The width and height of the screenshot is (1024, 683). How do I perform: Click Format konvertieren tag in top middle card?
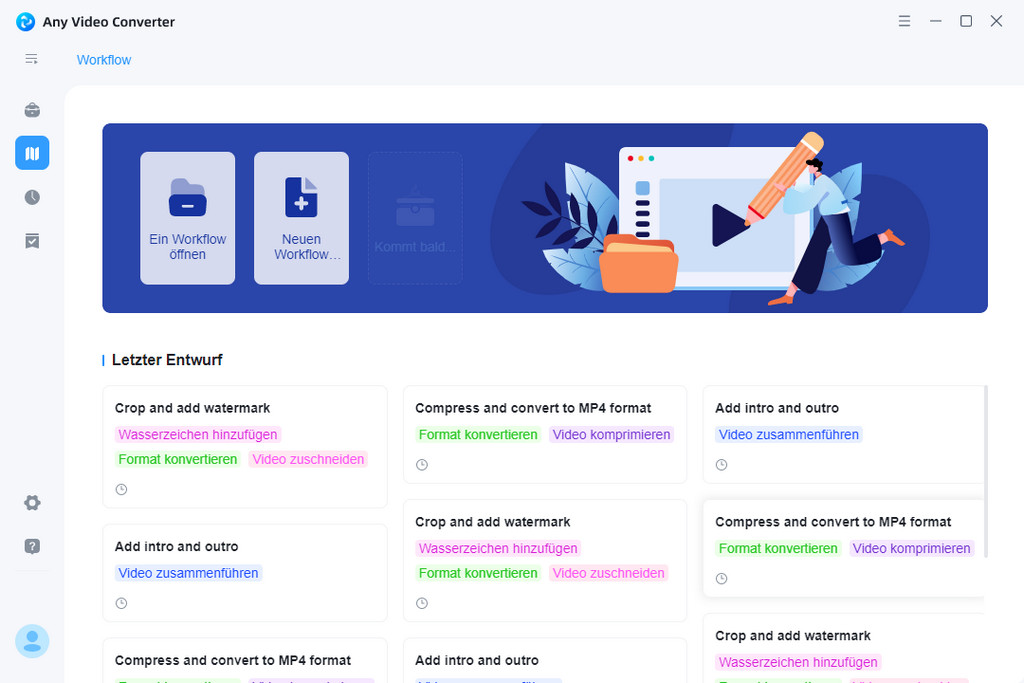tap(478, 434)
